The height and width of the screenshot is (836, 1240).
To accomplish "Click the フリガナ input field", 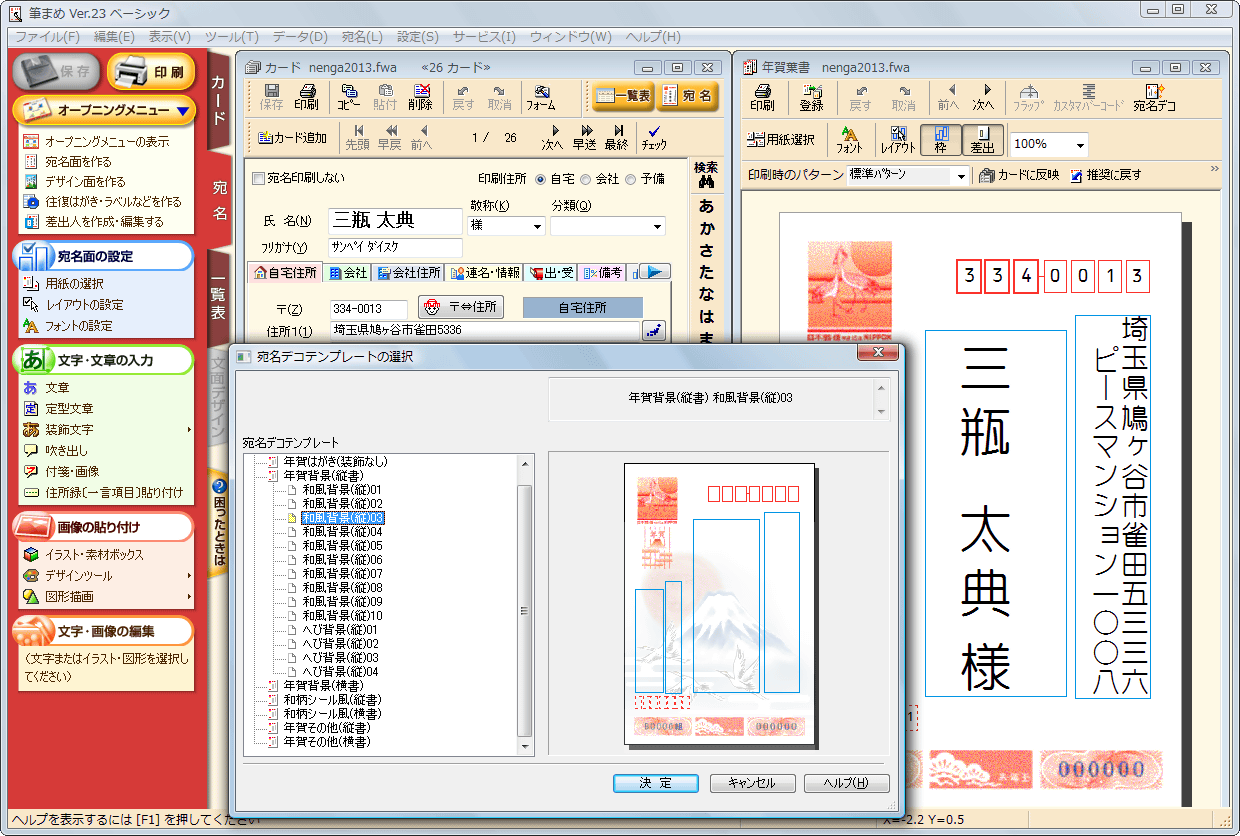I will [395, 246].
